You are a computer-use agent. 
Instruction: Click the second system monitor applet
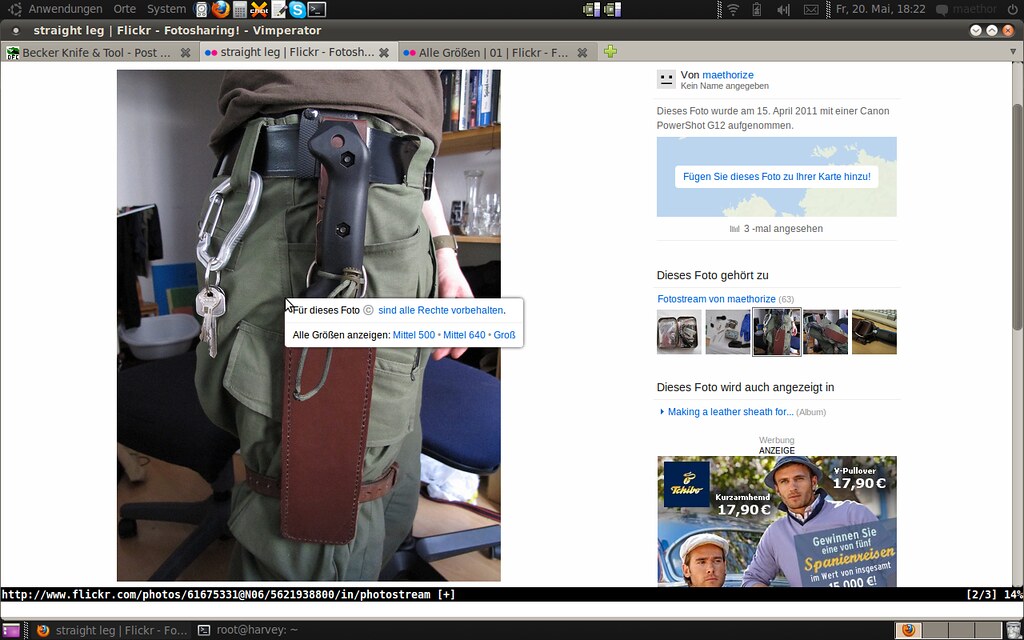pos(613,9)
